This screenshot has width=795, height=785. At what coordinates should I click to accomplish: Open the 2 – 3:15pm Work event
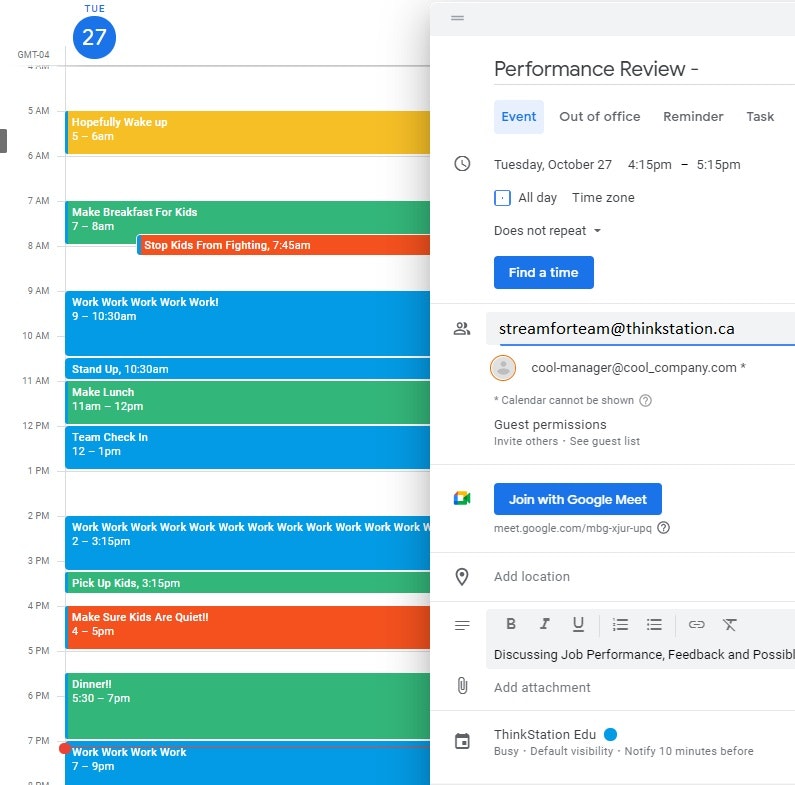point(247,543)
